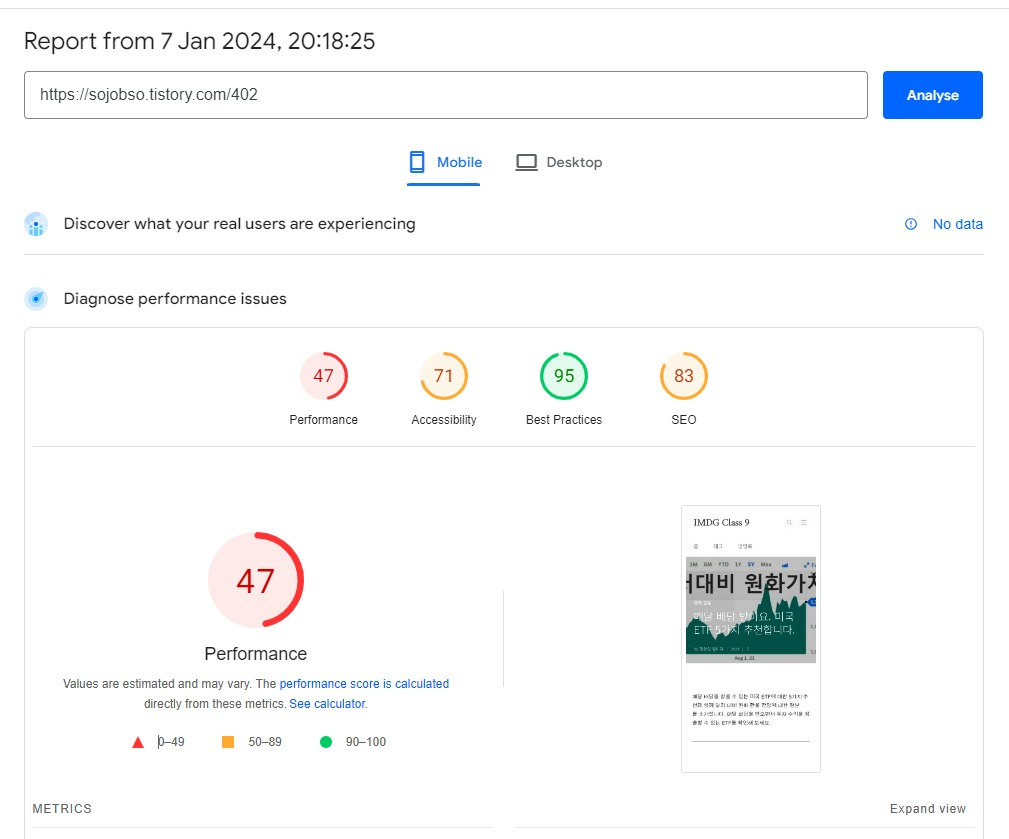Click the info icon beside No data
Image resolution: width=1009 pixels, height=839 pixels.
(x=911, y=224)
